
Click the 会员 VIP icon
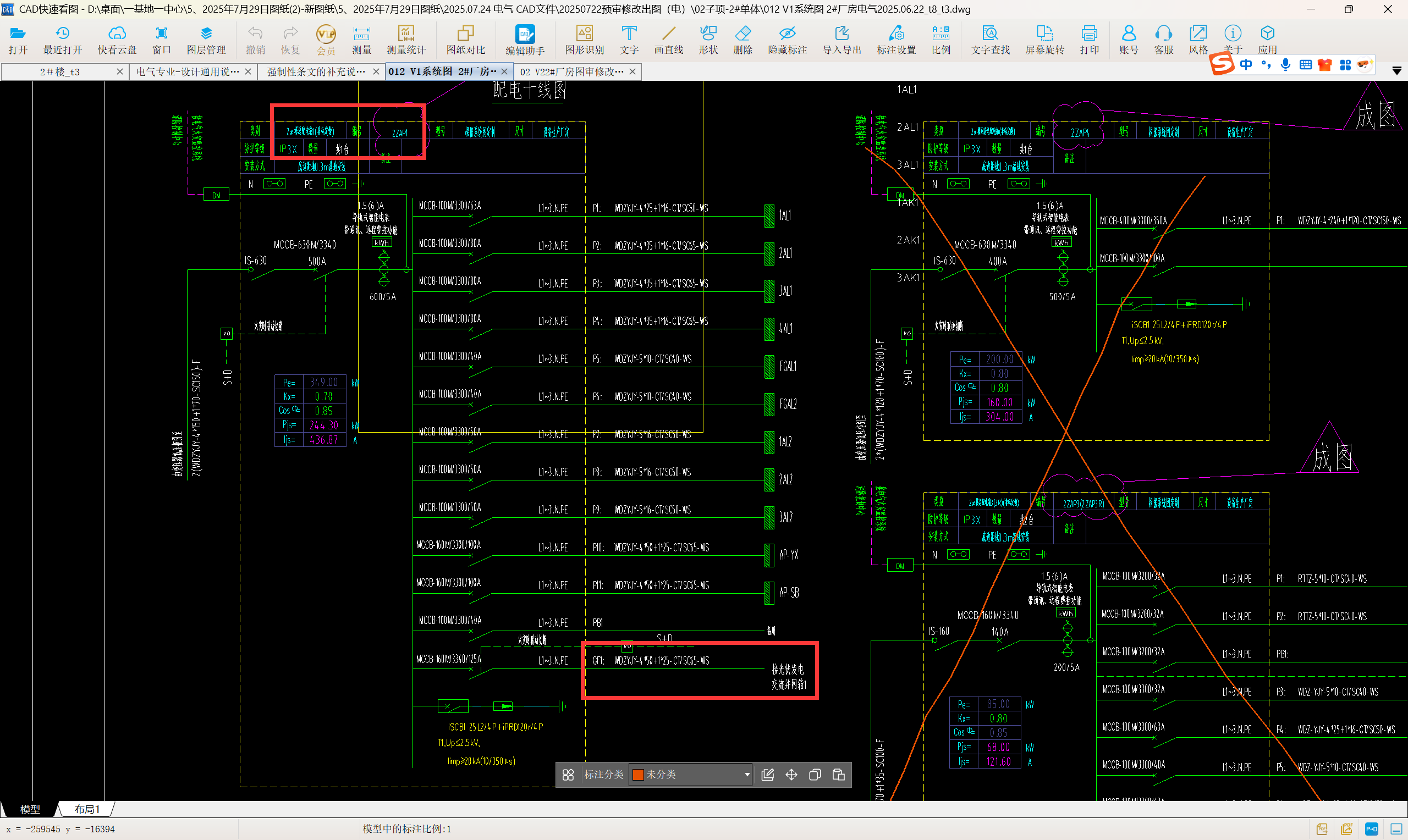coord(326,40)
